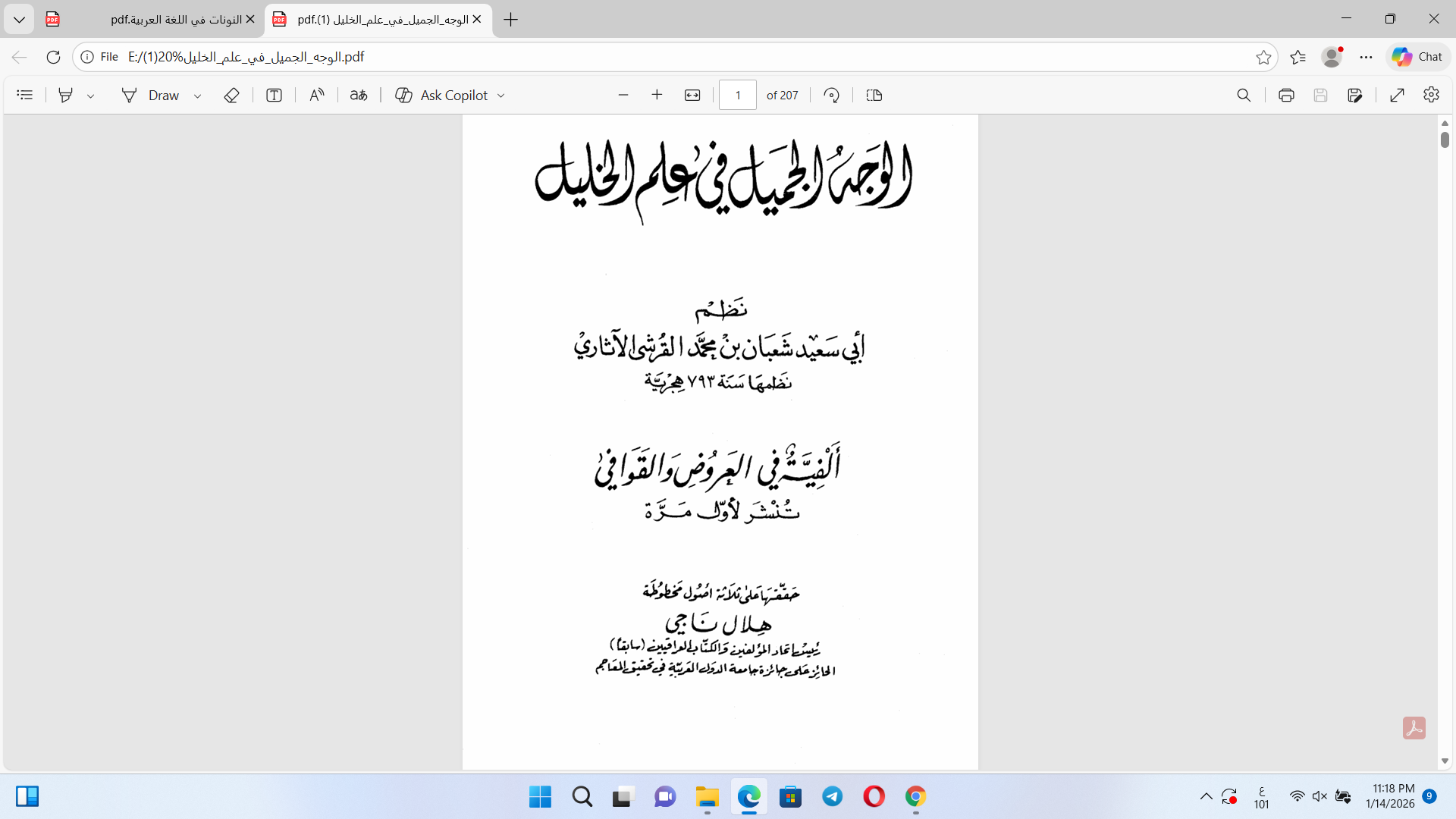
Task: Open Settings and more menu
Action: 1367,57
